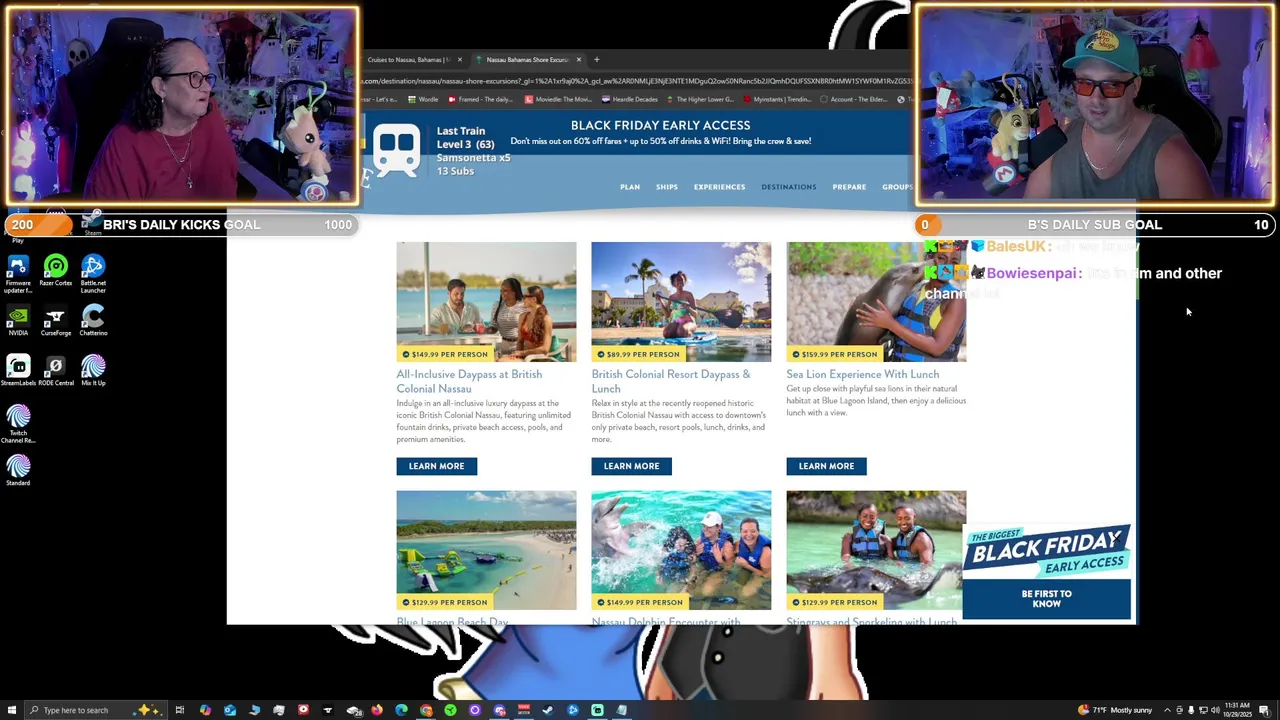Click Learn More for British Colonial Resort Daypass

631,466
